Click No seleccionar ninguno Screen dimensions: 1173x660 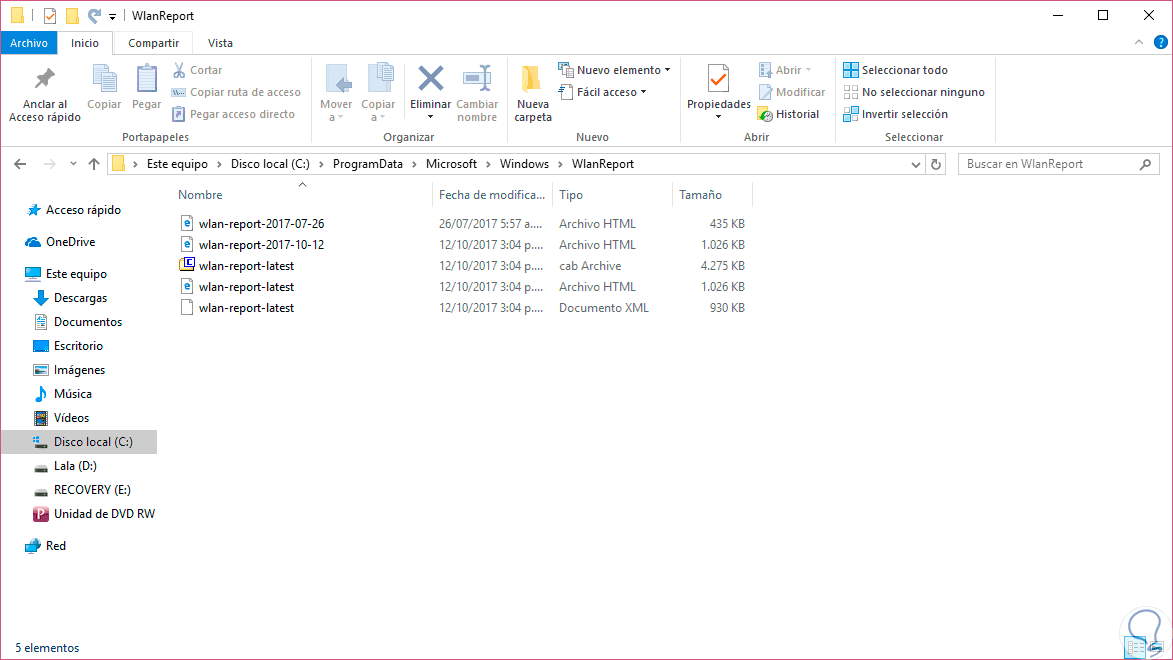pos(914,92)
